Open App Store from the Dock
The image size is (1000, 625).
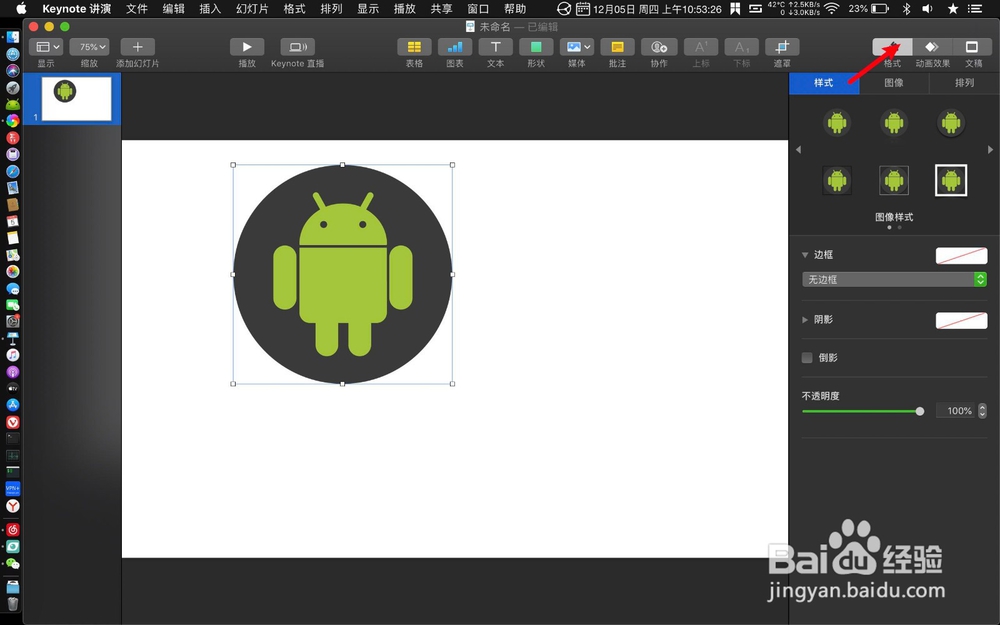pyautogui.click(x=13, y=404)
